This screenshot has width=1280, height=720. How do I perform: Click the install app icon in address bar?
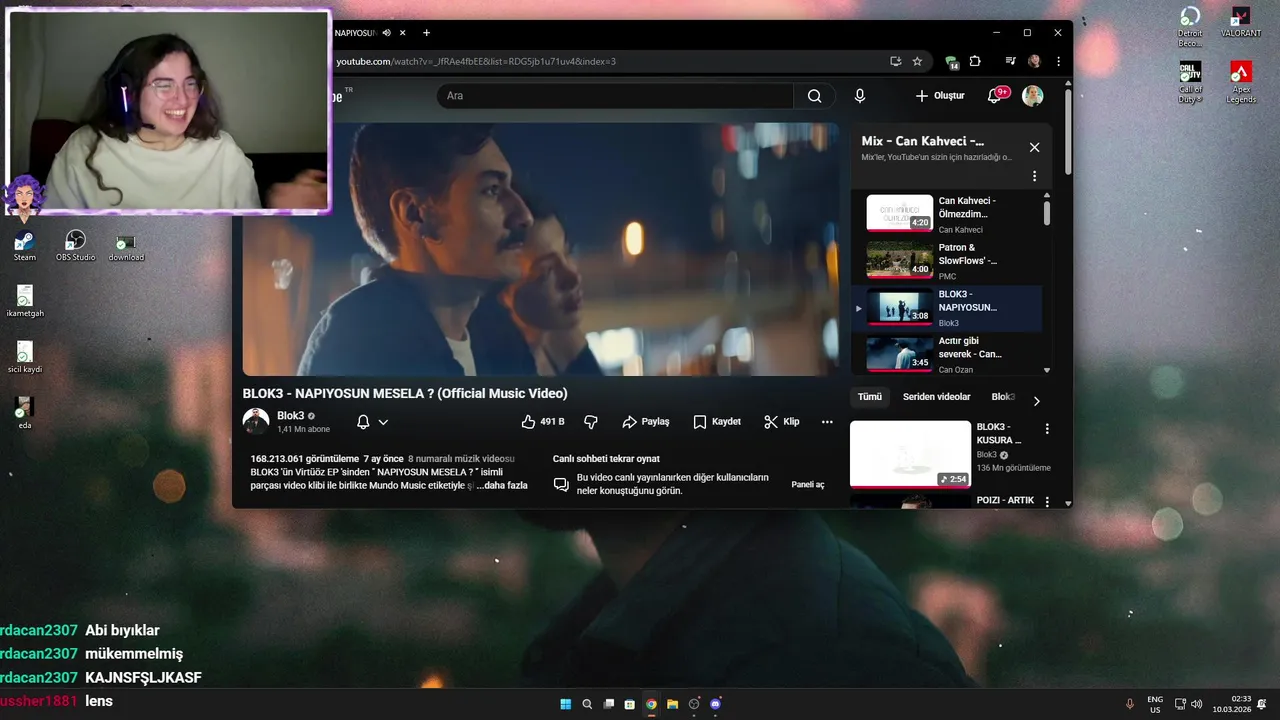[895, 61]
